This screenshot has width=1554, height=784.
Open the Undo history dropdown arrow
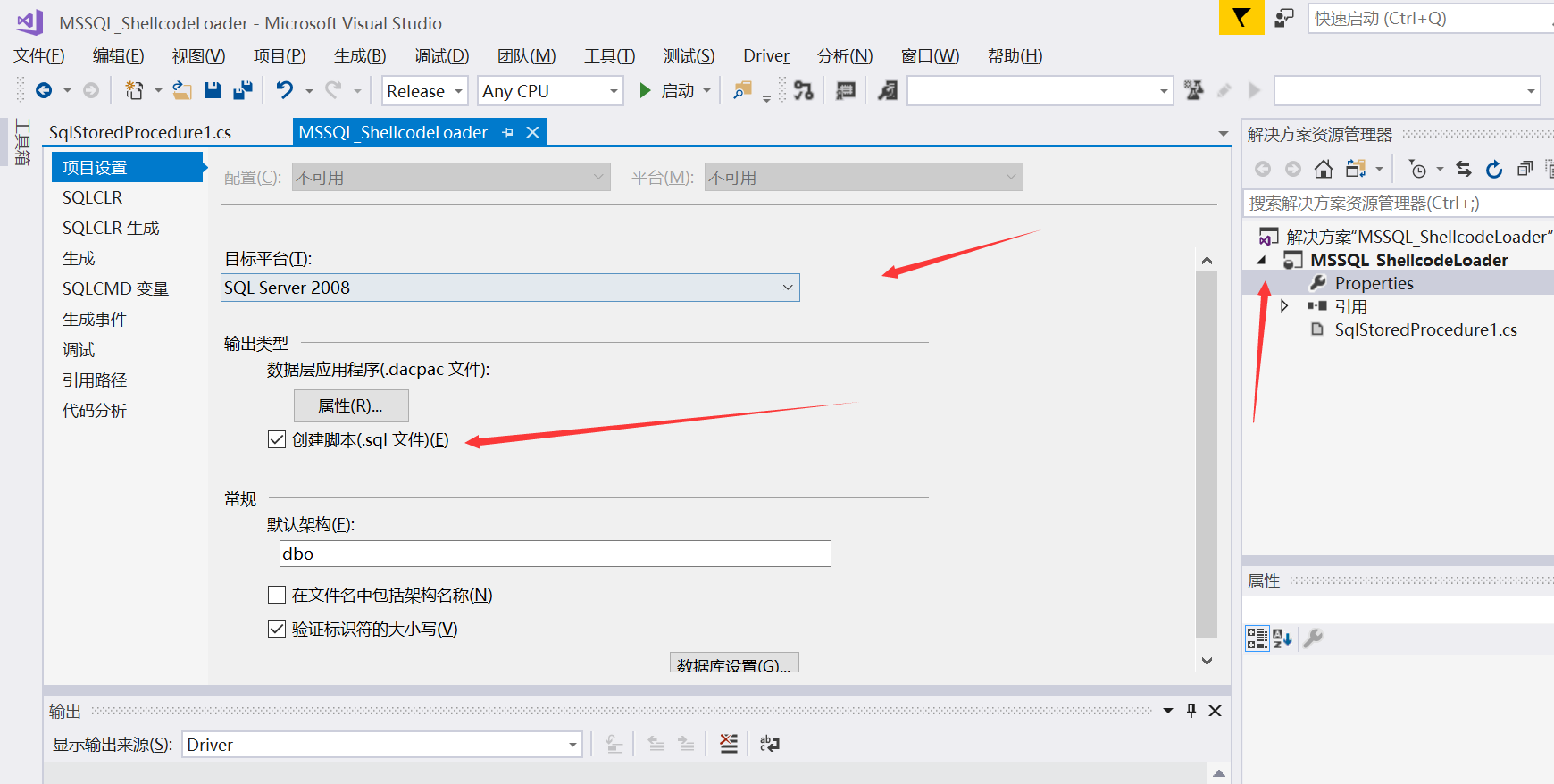(x=309, y=90)
